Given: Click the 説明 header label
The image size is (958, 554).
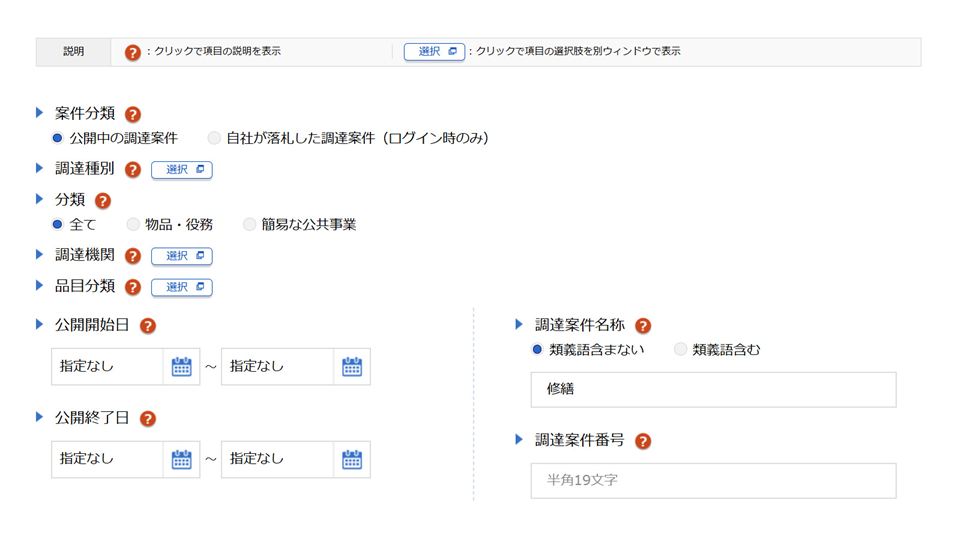Looking at the screenshot, I should click(73, 52).
